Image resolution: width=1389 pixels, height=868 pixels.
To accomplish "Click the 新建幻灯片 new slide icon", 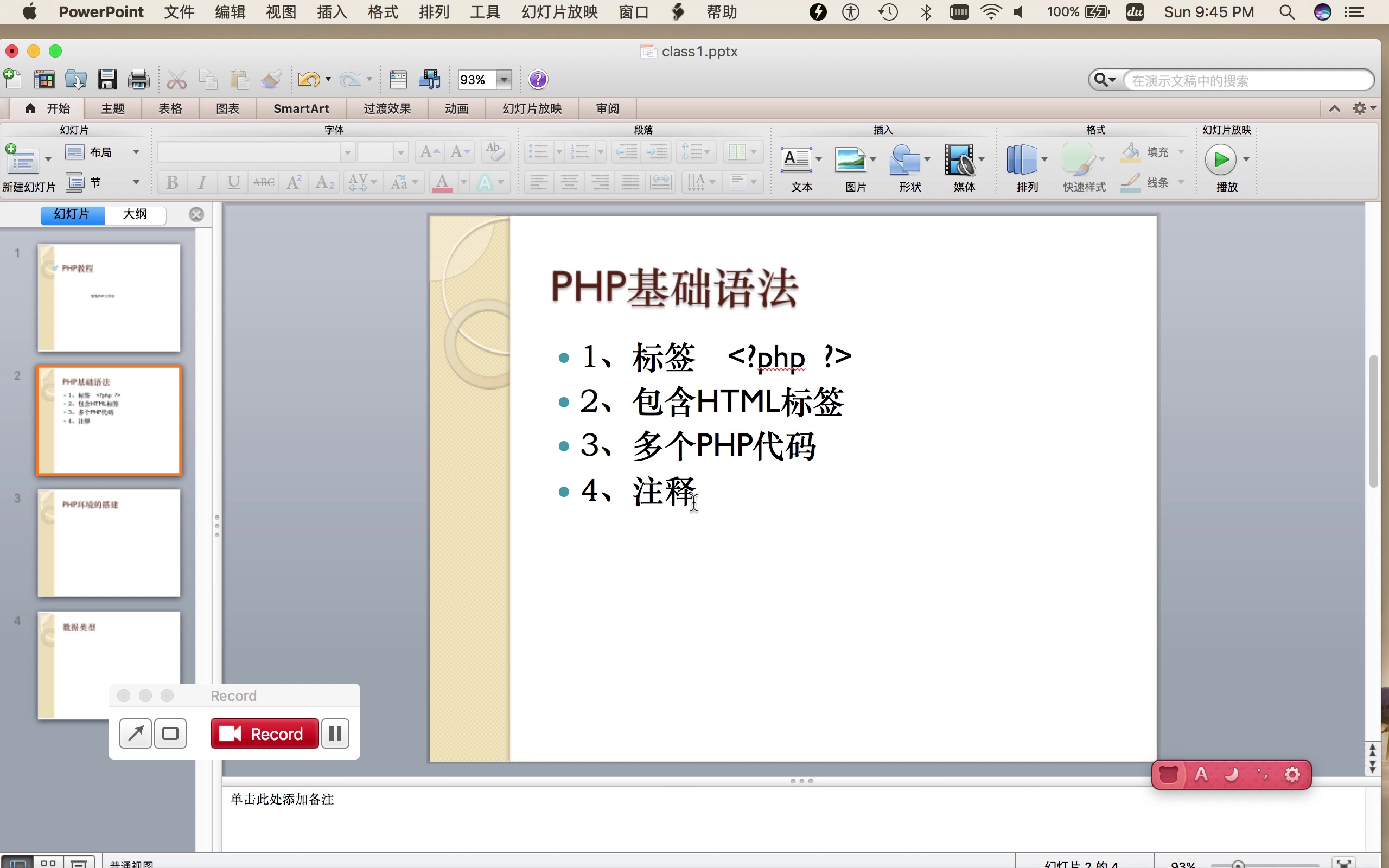I will tap(22, 160).
